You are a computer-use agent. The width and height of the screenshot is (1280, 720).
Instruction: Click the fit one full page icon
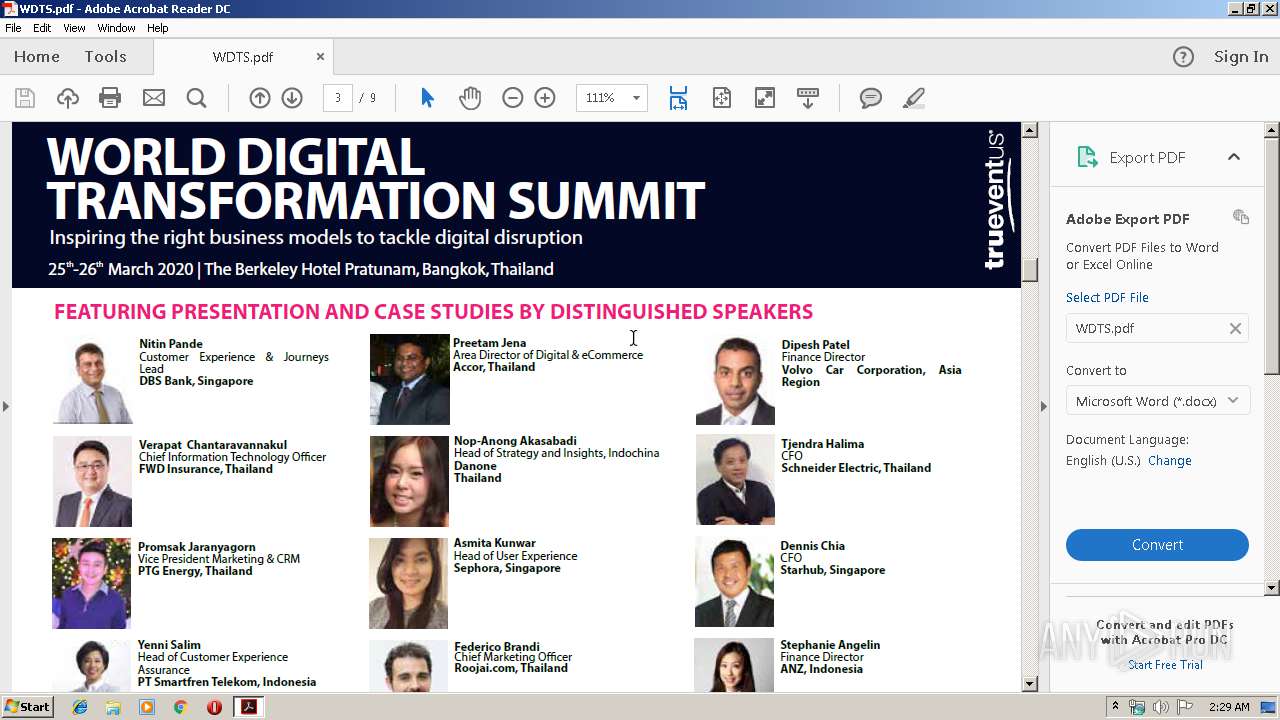pyautogui.click(x=722, y=98)
